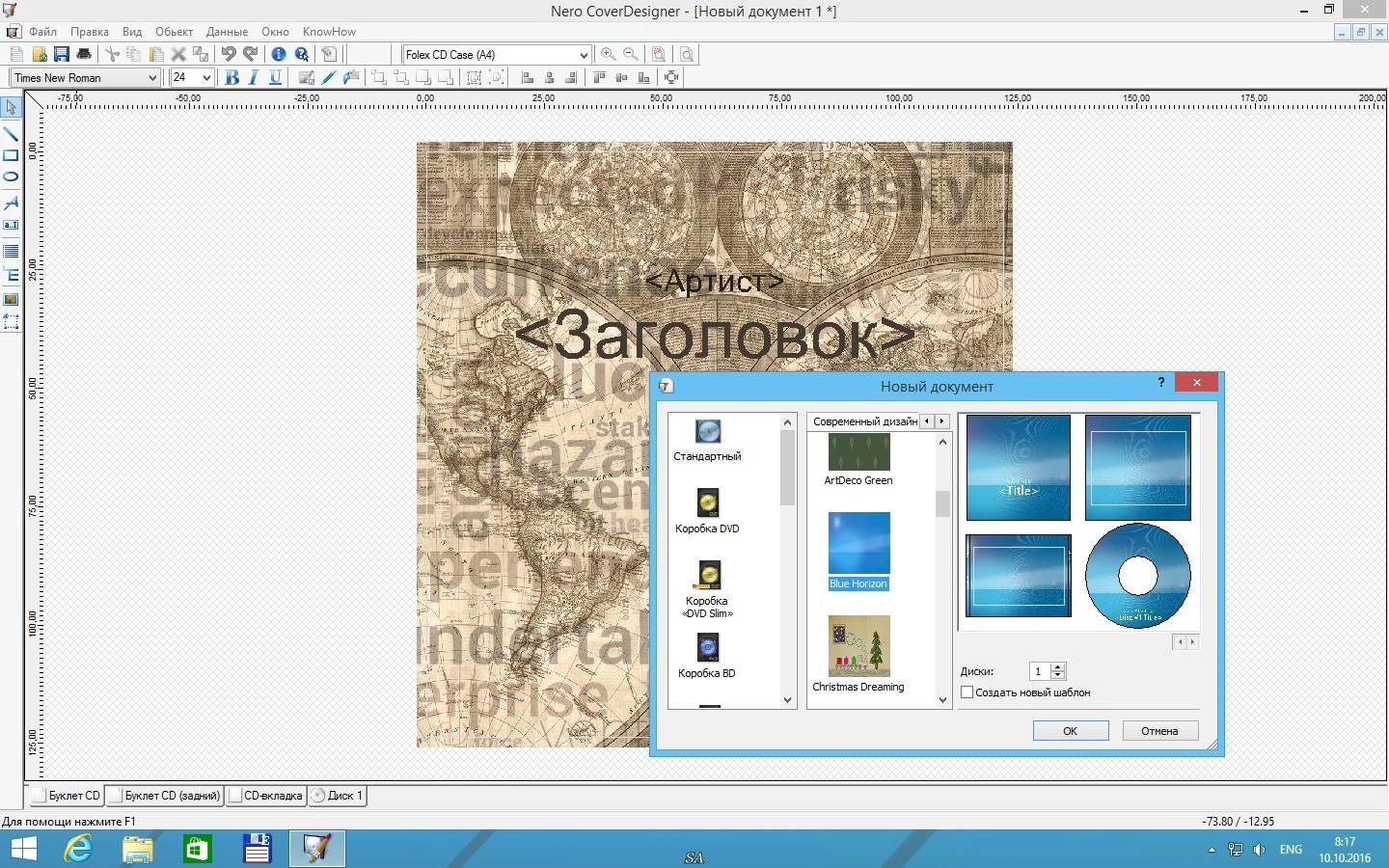The image size is (1389, 868).
Task: Print using the printer toolbar icon
Action: [84, 54]
